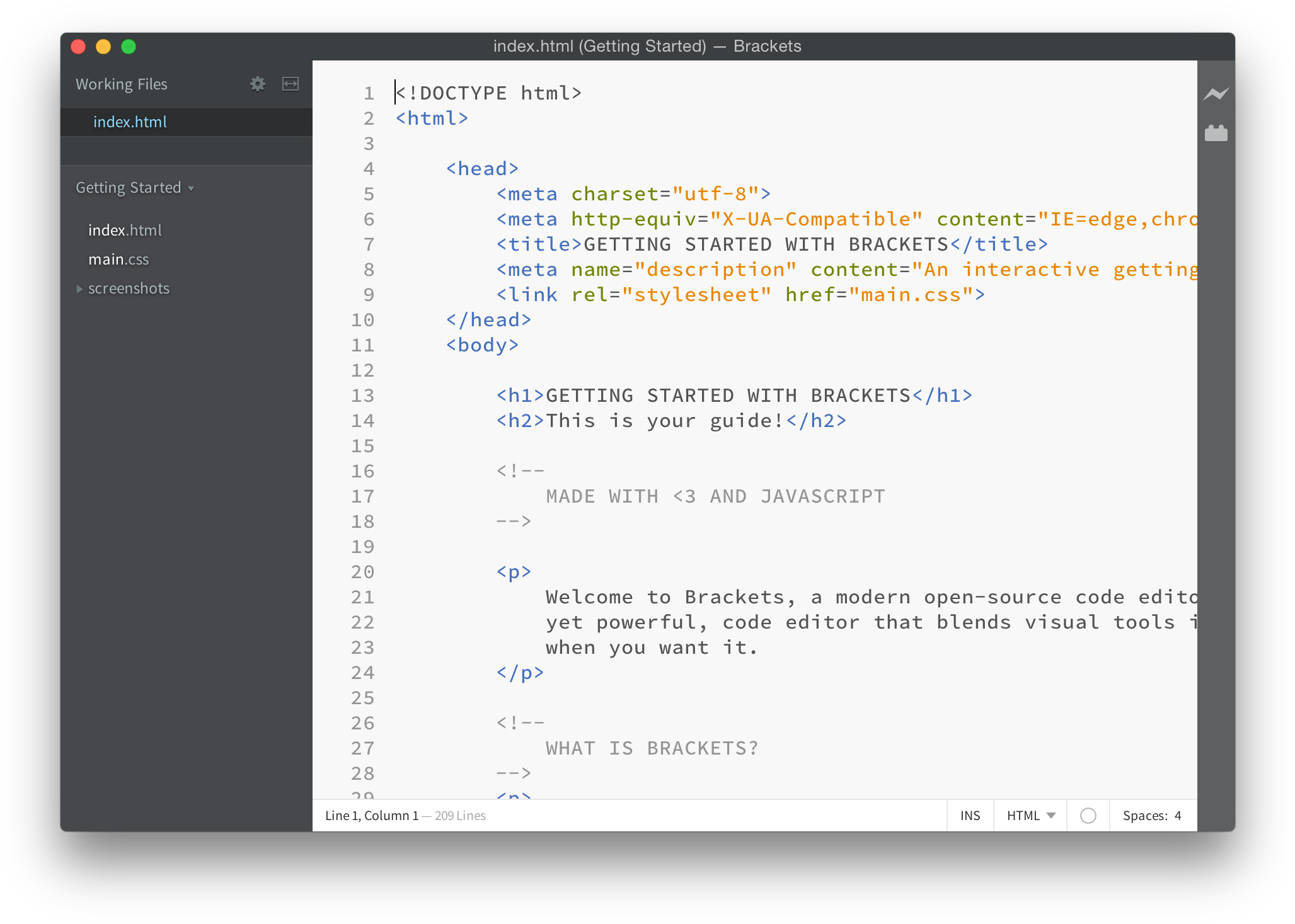Screen dimensions: 1295x924
Task: Enable split-view editor layout
Action: (x=291, y=84)
